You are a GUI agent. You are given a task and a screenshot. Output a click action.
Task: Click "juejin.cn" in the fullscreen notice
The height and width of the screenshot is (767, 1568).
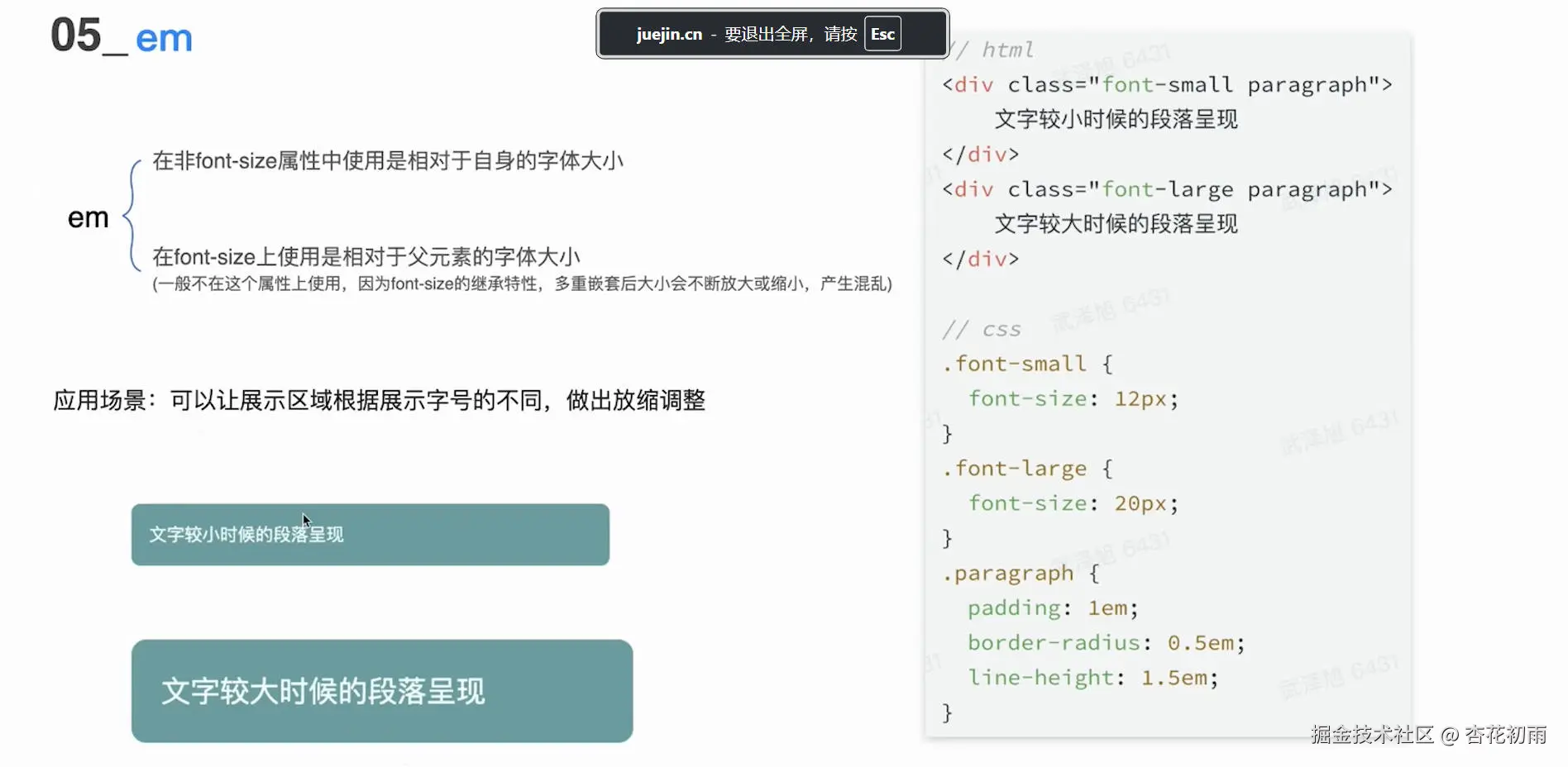tap(669, 34)
